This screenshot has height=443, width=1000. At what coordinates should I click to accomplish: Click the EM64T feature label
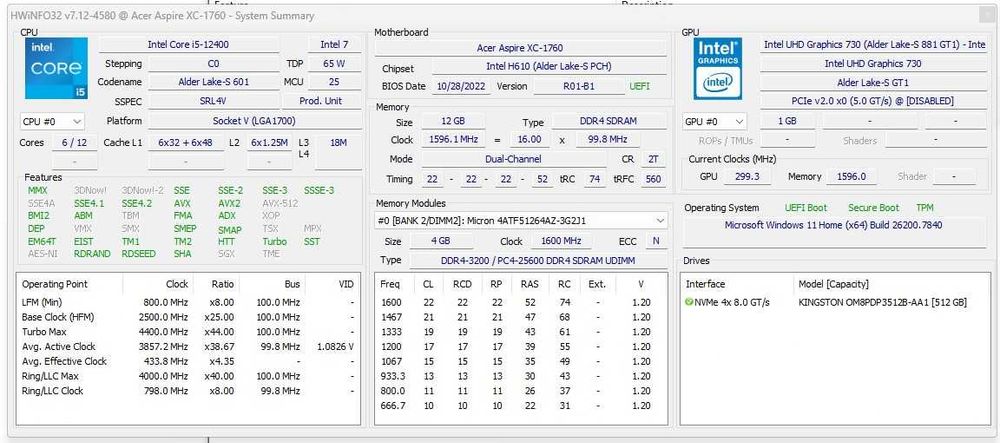point(42,242)
